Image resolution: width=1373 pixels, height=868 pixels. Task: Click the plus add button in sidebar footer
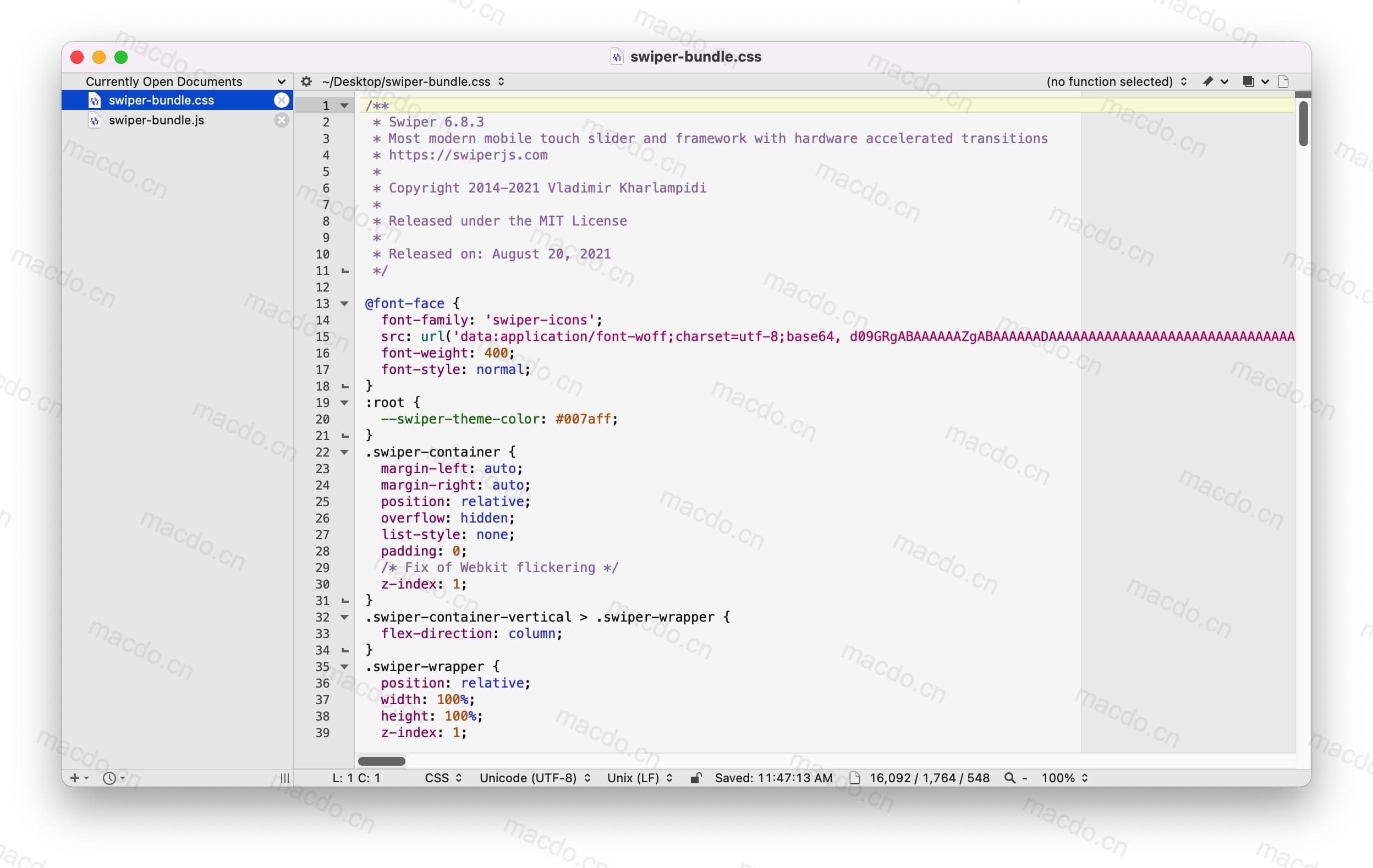(78, 778)
